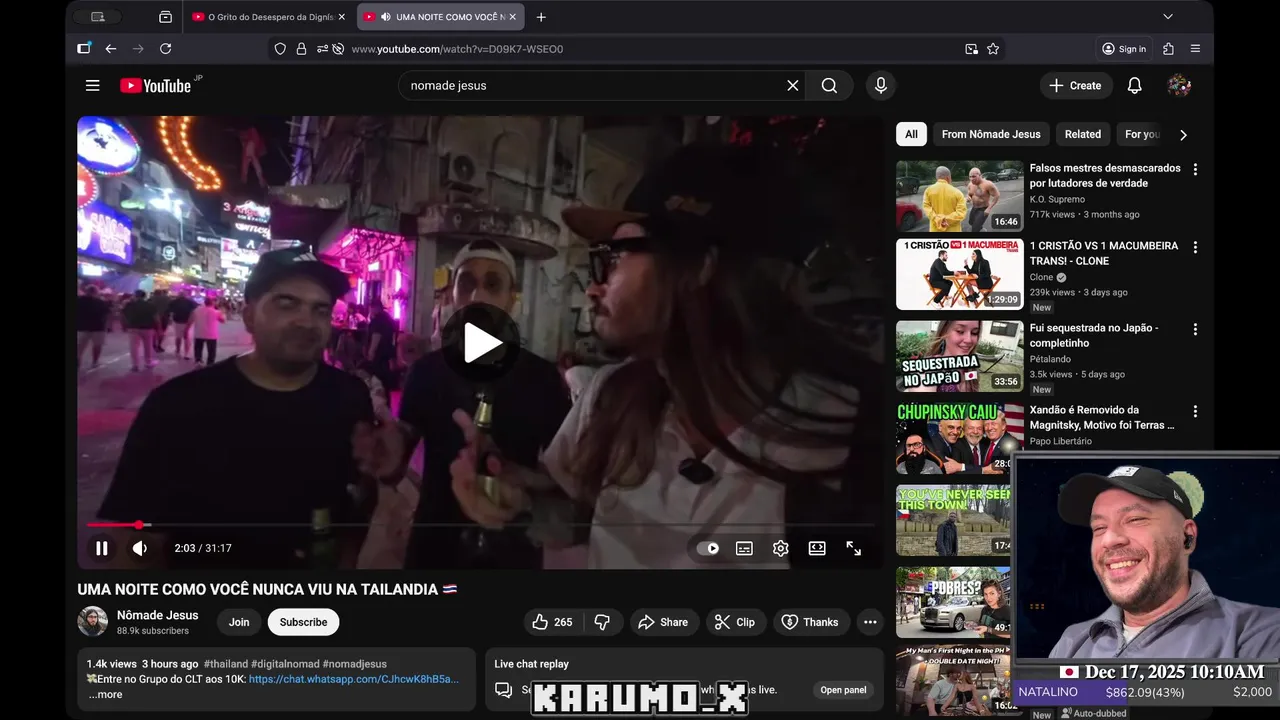Toggle autoplay switch in the player
The height and width of the screenshot is (720, 1280).
pos(708,548)
